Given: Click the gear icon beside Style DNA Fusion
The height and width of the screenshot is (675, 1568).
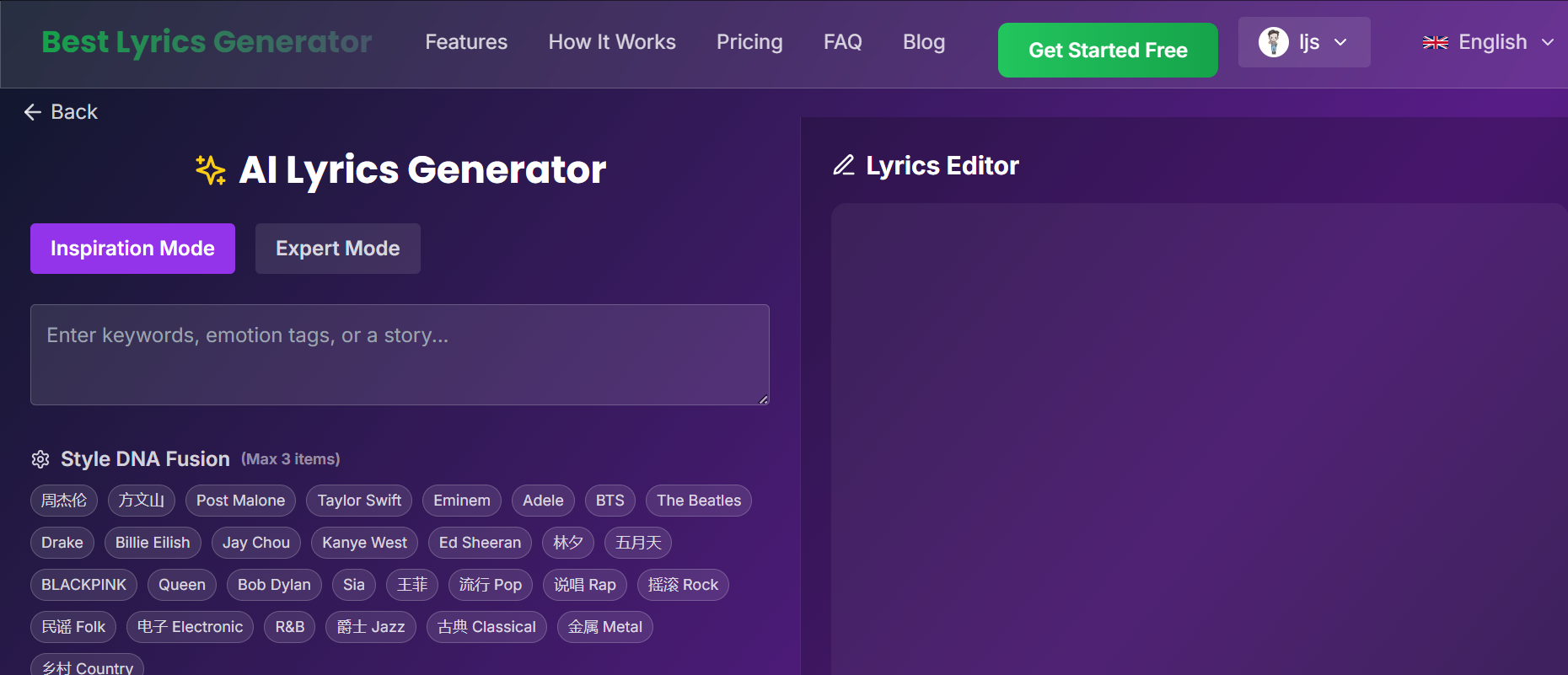Looking at the screenshot, I should tap(40, 459).
